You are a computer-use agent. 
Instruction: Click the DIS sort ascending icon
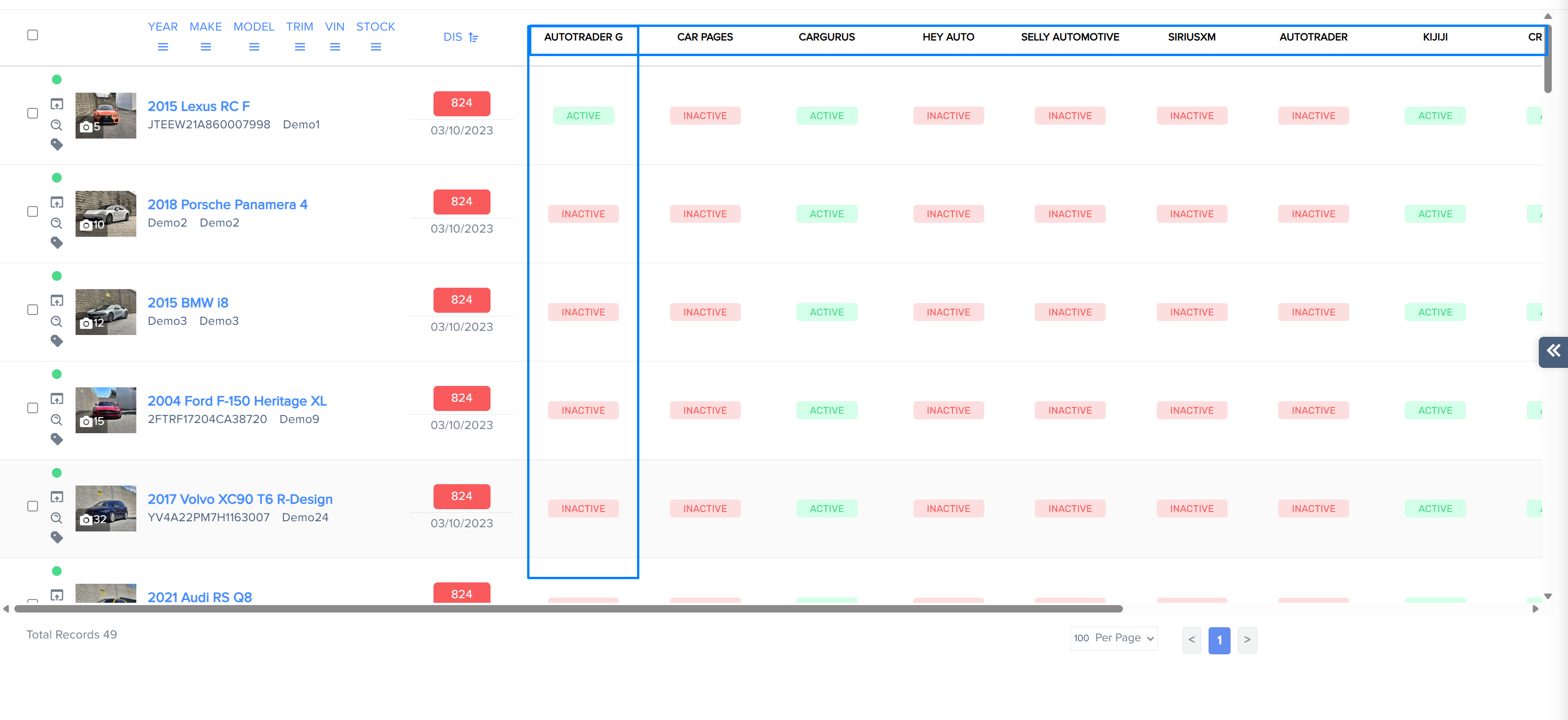pyautogui.click(x=473, y=37)
